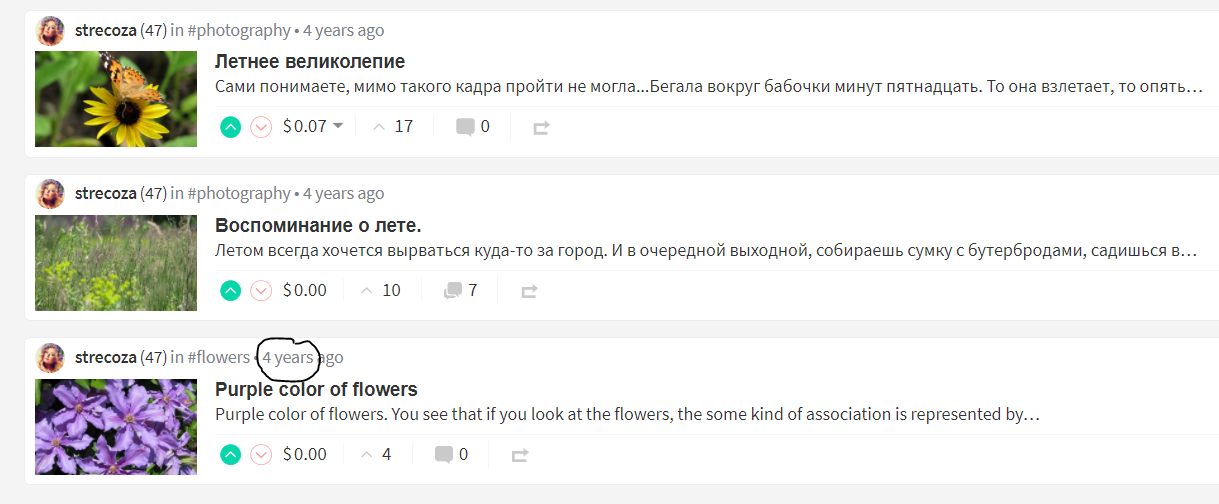Resteem the Летнее великолепие post
1219x504 pixels.
[541, 128]
